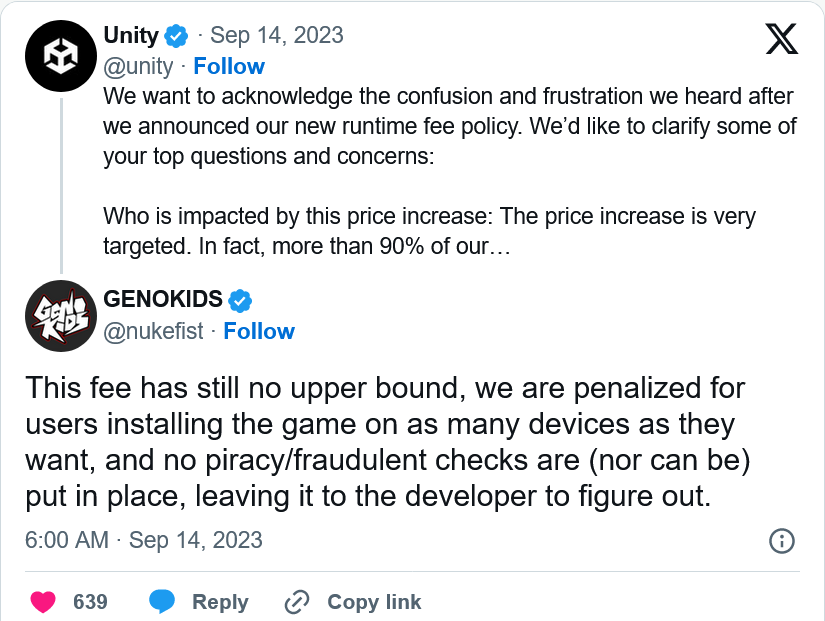
Task: Follow the @nukefist account
Action: tap(259, 332)
